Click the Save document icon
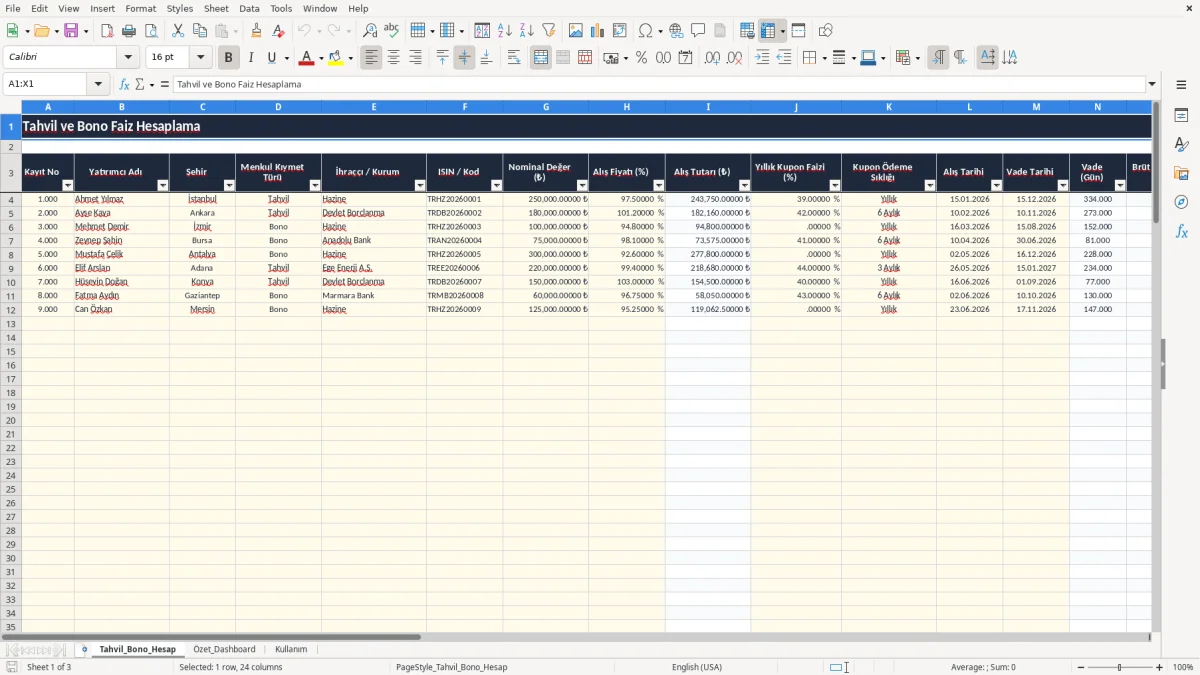The height and width of the screenshot is (675, 1200). point(70,31)
